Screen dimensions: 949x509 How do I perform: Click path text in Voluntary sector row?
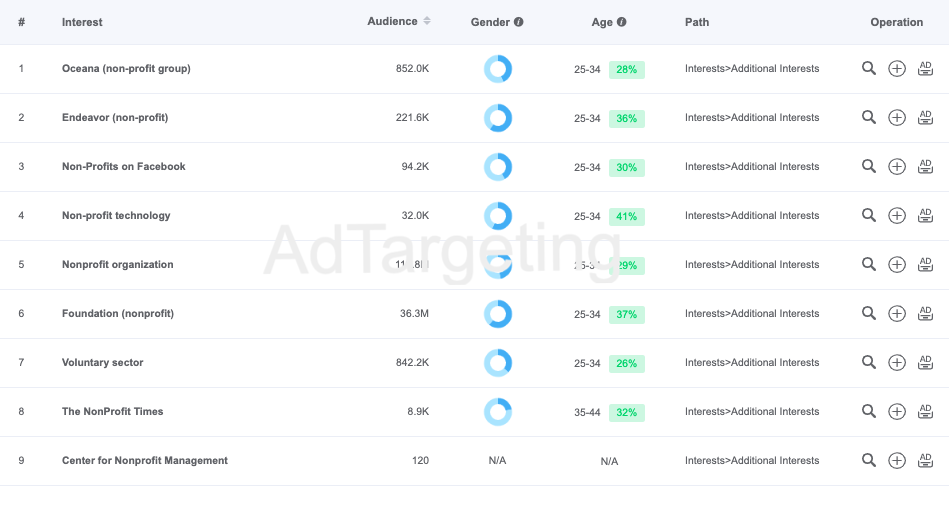click(752, 363)
